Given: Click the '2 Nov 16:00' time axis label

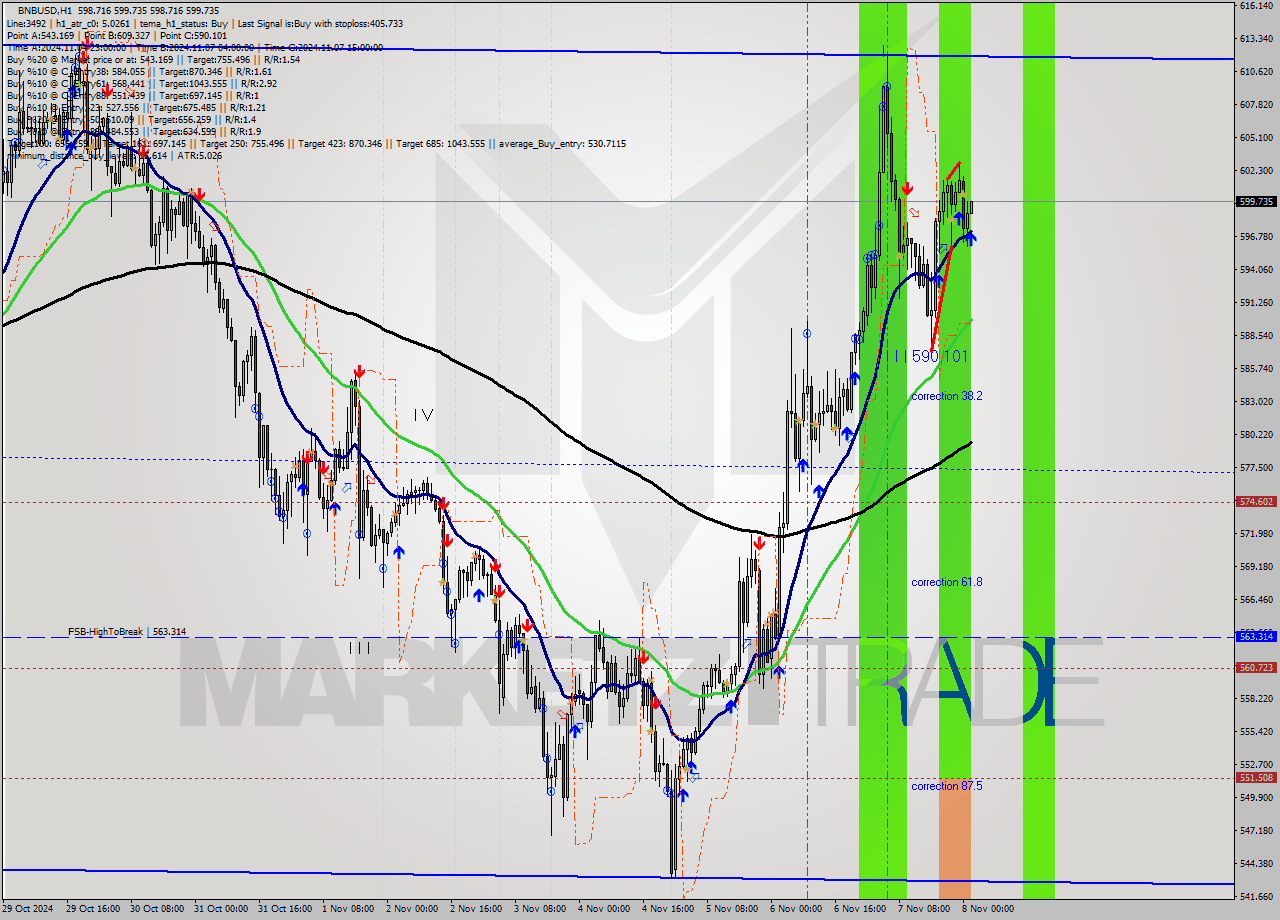Looking at the screenshot, I should pos(476,909).
